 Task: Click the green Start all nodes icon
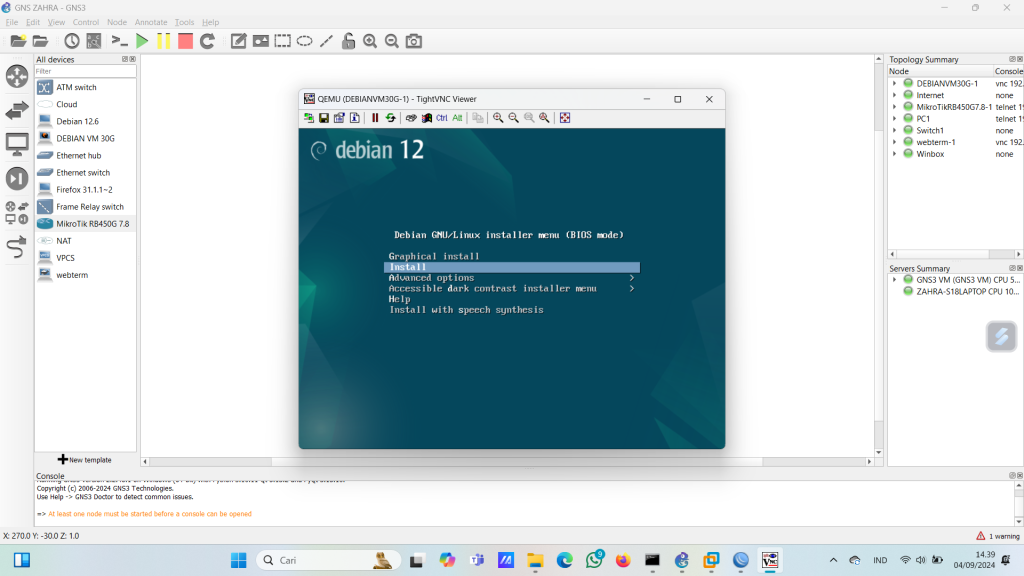point(142,41)
